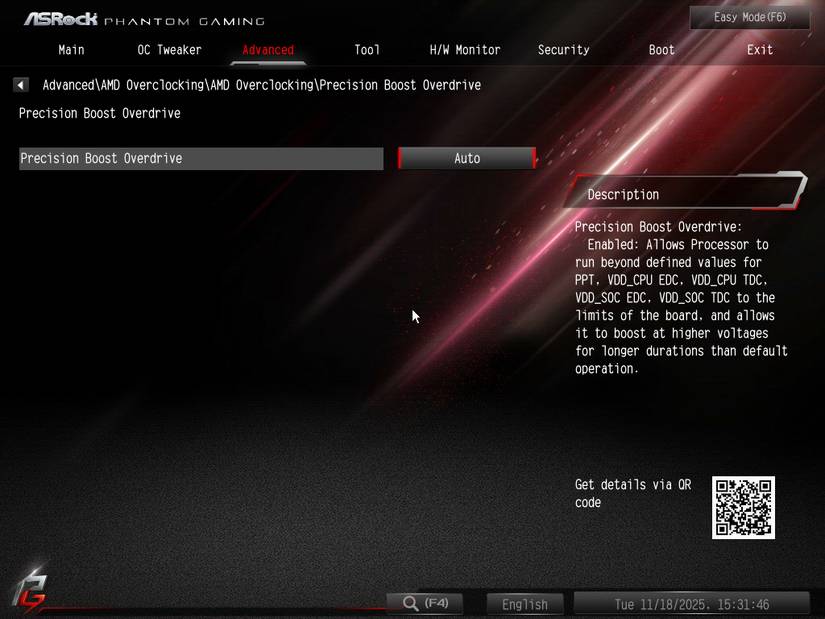The width and height of the screenshot is (825, 619).
Task: Open the Security tab
Action: (564, 50)
